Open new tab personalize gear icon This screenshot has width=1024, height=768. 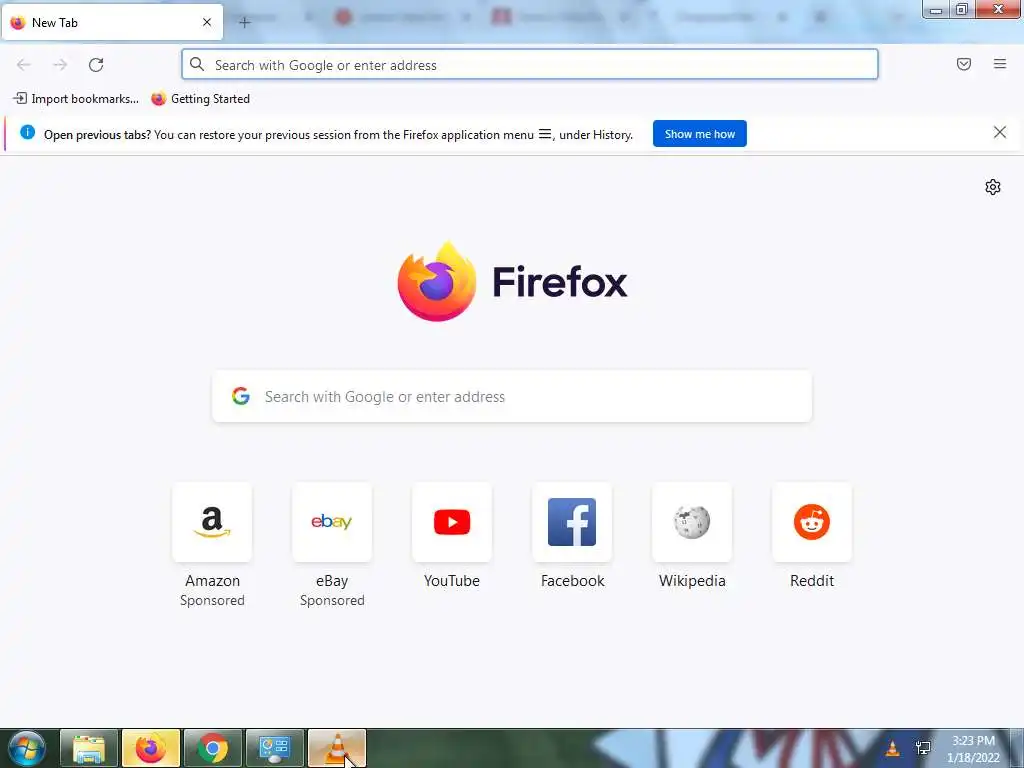click(993, 187)
